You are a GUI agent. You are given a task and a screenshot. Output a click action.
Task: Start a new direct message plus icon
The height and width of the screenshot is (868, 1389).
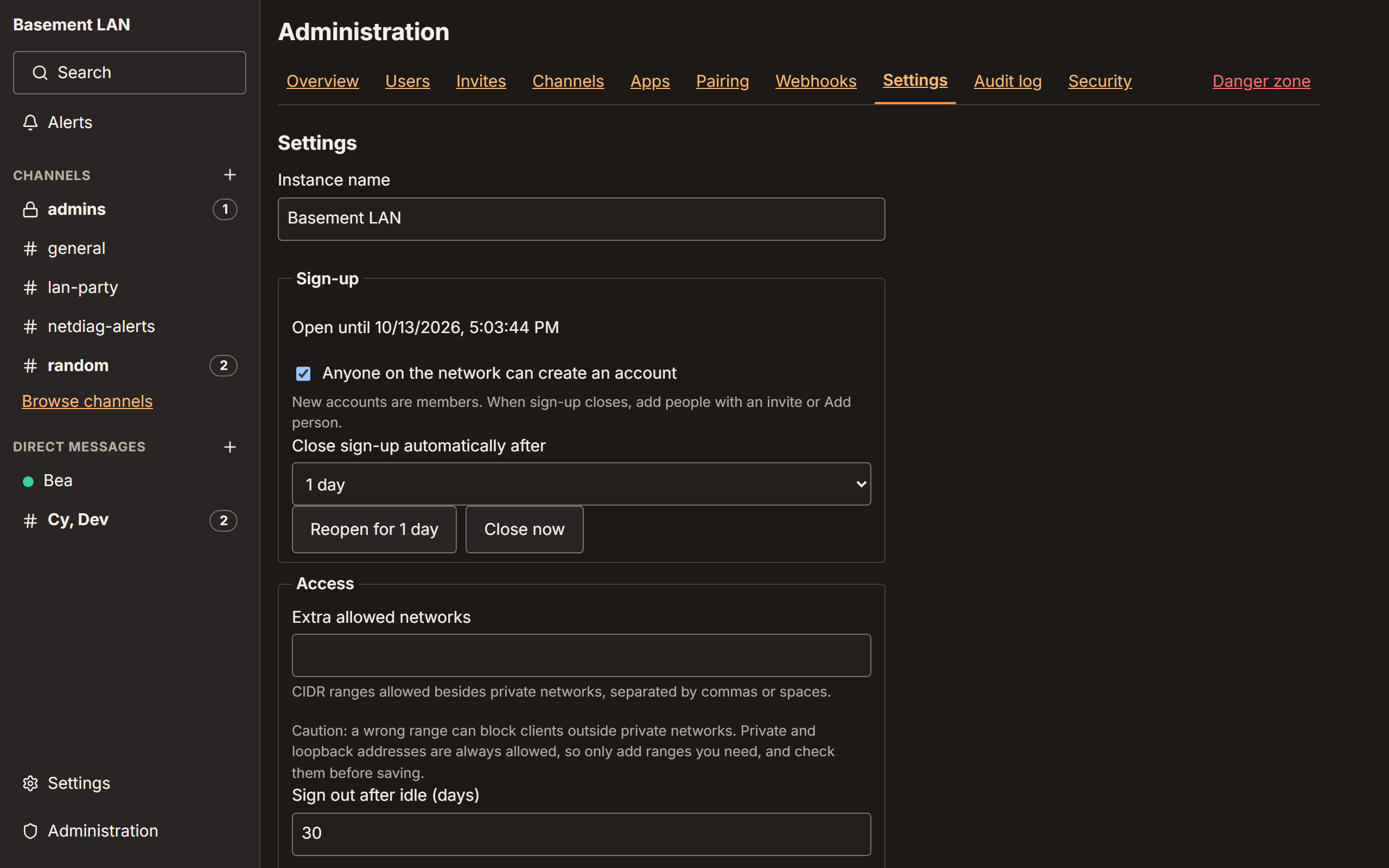tap(230, 446)
